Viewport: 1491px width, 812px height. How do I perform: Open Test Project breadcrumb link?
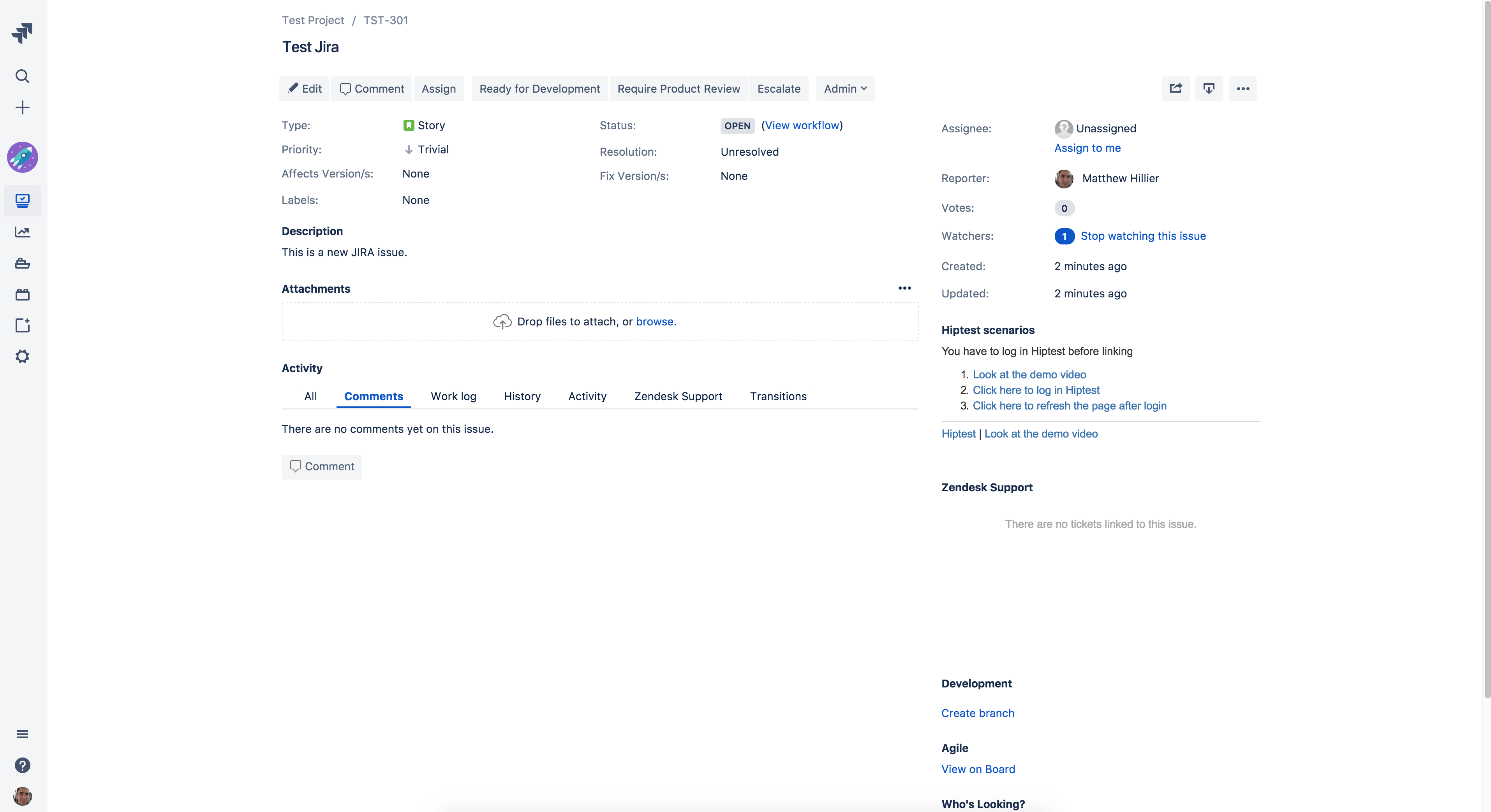pyautogui.click(x=312, y=20)
